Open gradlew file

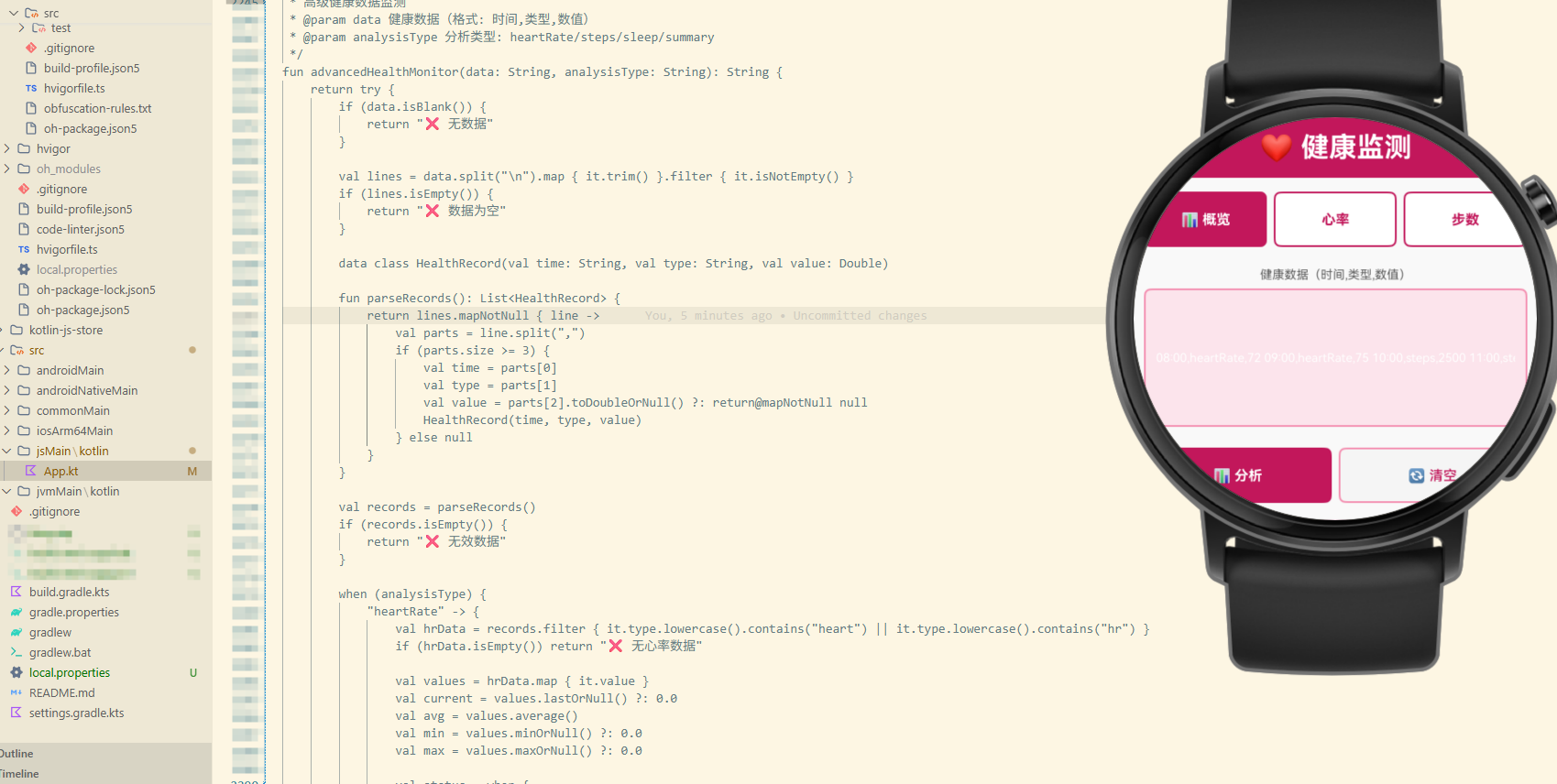pyautogui.click(x=50, y=633)
